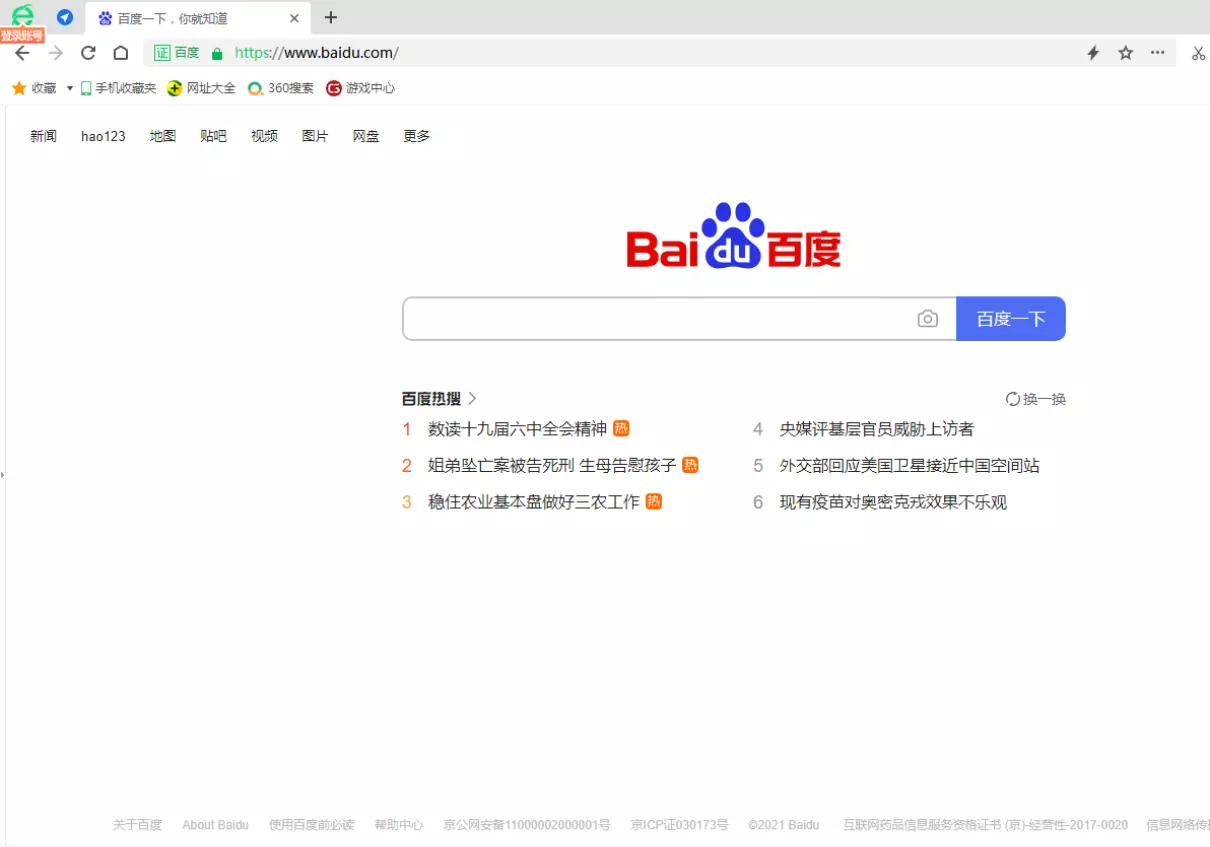Image resolution: width=1210 pixels, height=847 pixels.
Task: Open hao123 in Baidu navigation
Action: coord(103,136)
